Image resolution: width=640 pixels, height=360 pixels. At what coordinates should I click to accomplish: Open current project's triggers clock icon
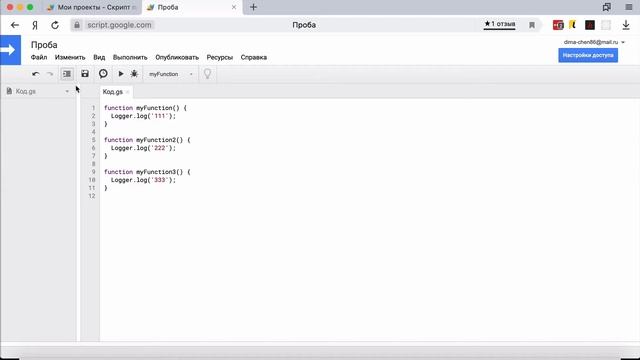[x=103, y=73]
